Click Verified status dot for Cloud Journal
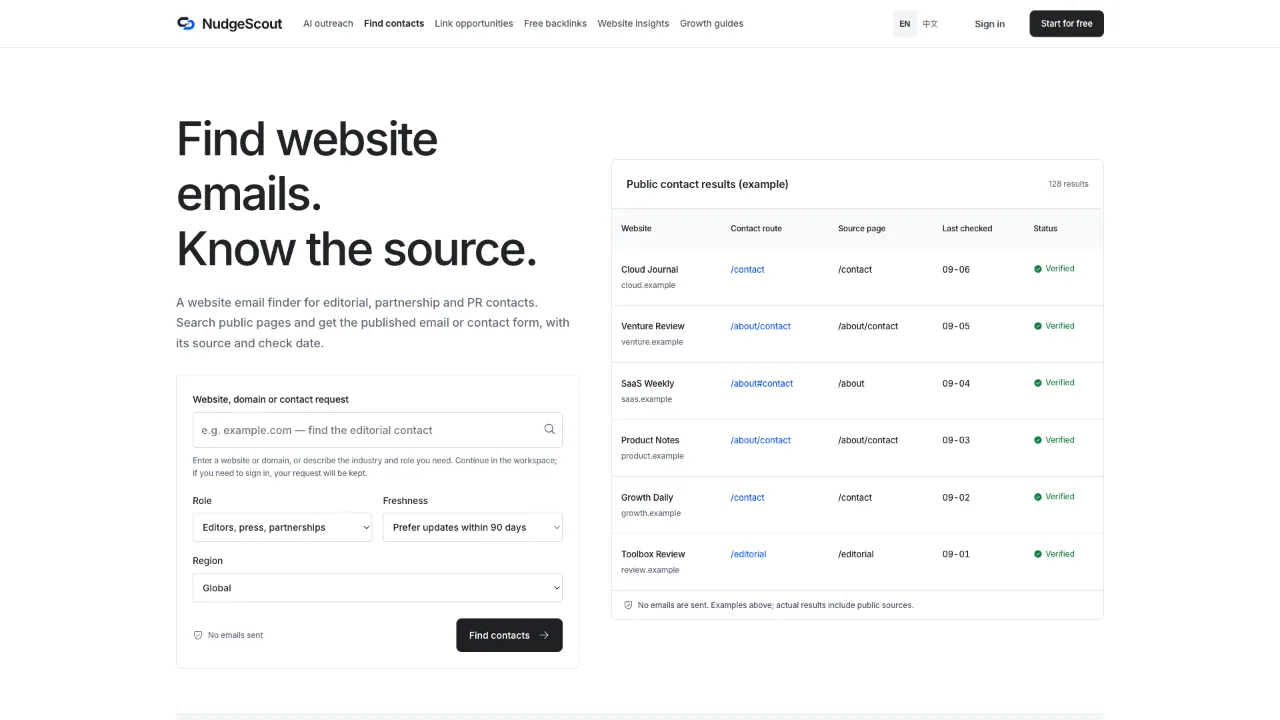 click(x=1038, y=269)
